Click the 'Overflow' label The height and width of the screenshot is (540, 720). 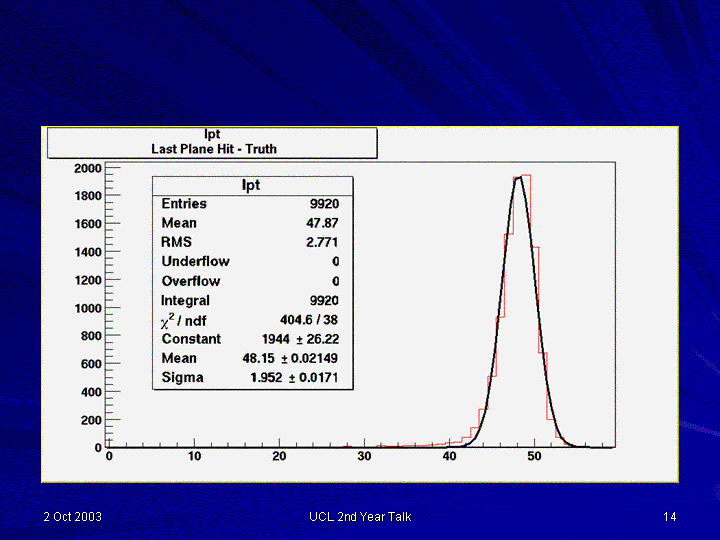click(x=191, y=281)
